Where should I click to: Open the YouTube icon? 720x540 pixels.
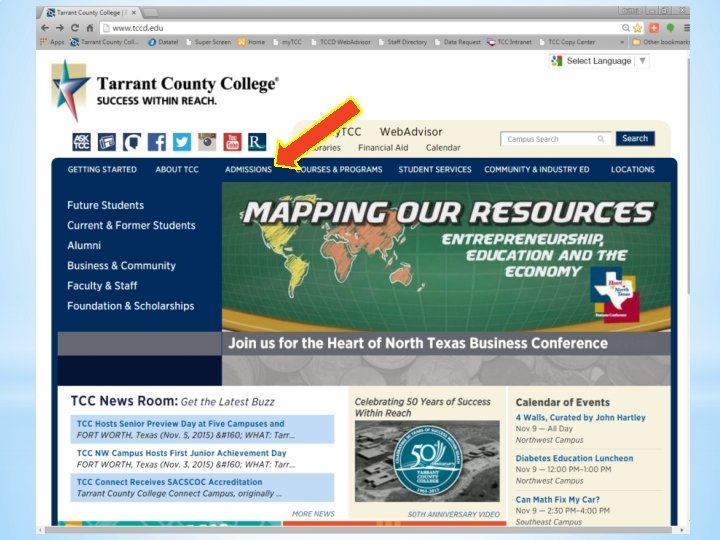[x=232, y=142]
